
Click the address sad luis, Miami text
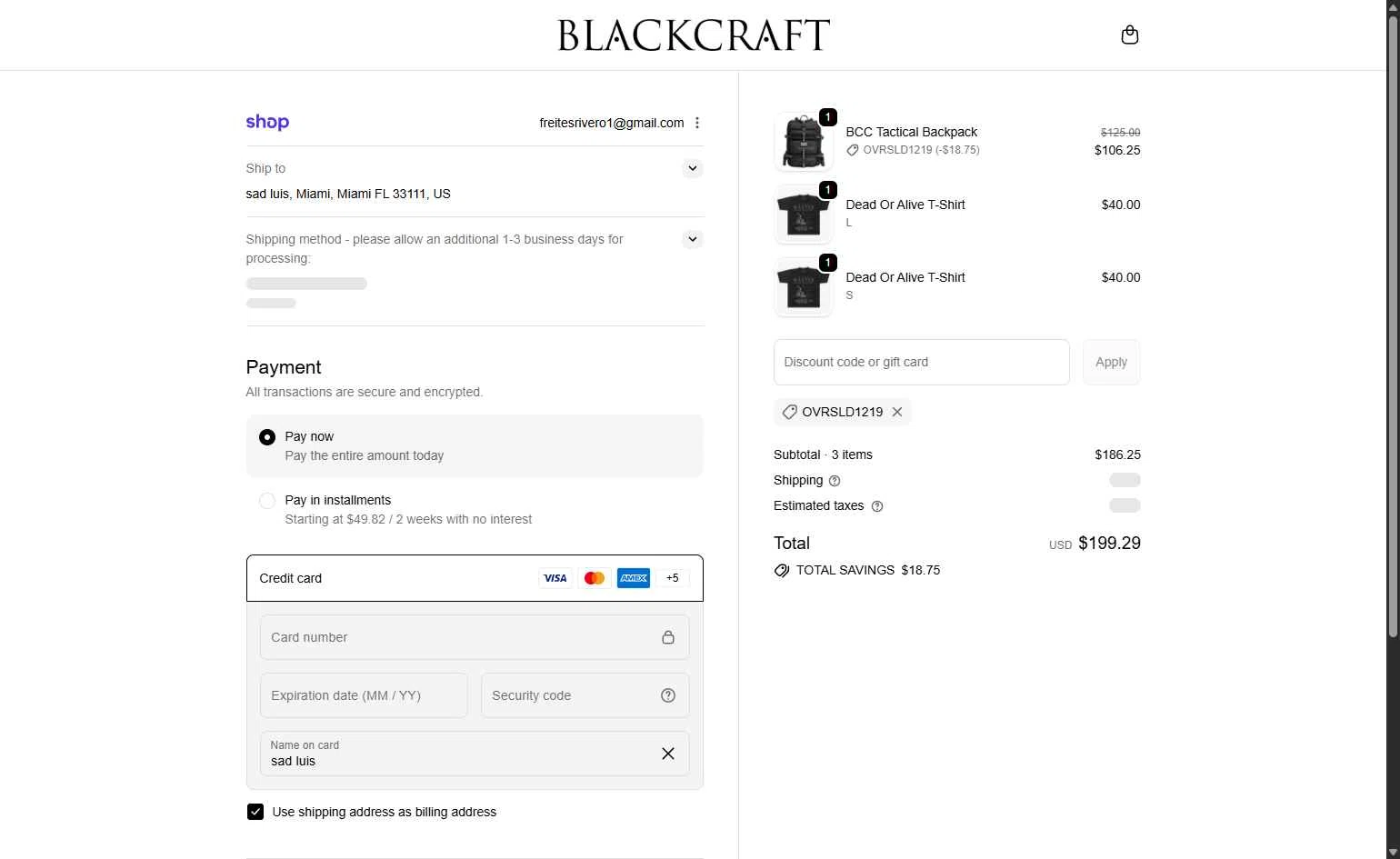[x=348, y=194]
